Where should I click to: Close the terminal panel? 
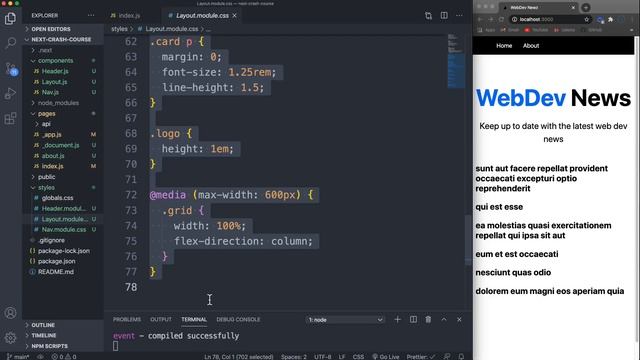tap(459, 320)
